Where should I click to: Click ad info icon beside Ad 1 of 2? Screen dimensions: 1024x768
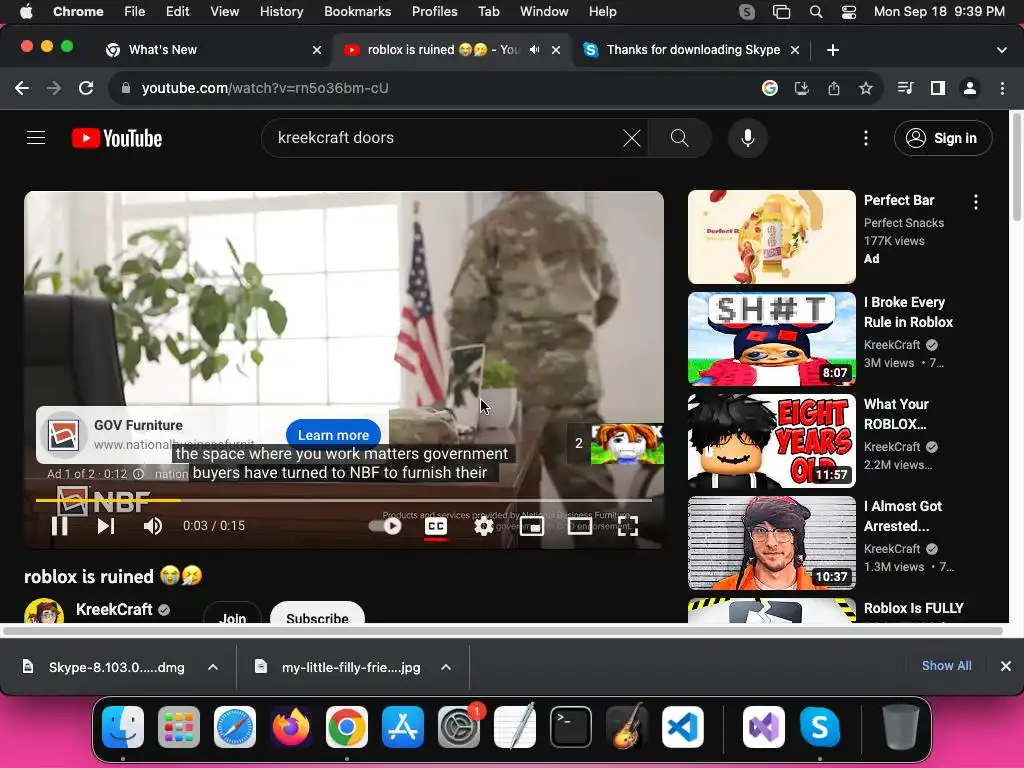[x=138, y=473]
